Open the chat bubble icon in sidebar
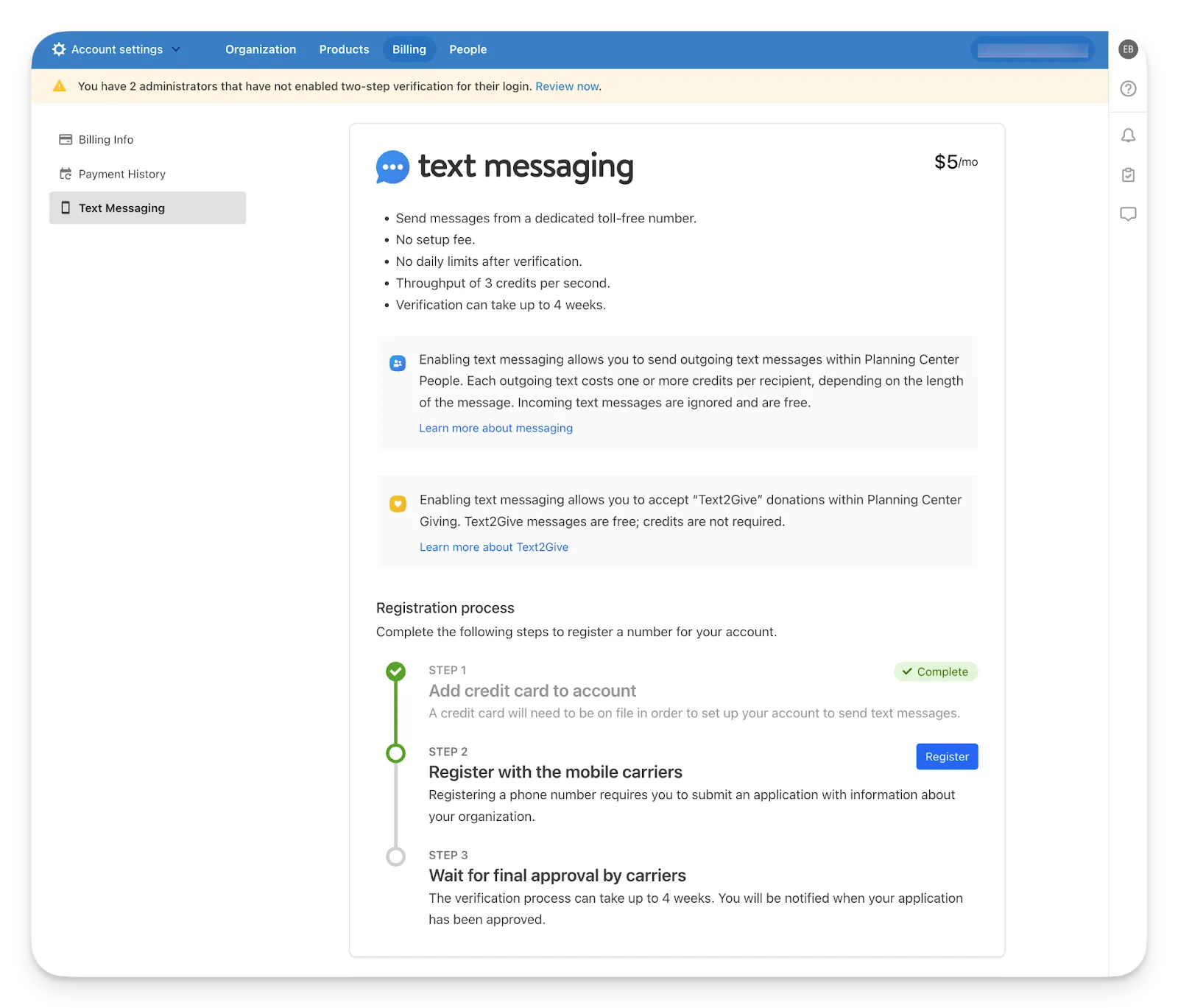 [x=1128, y=214]
